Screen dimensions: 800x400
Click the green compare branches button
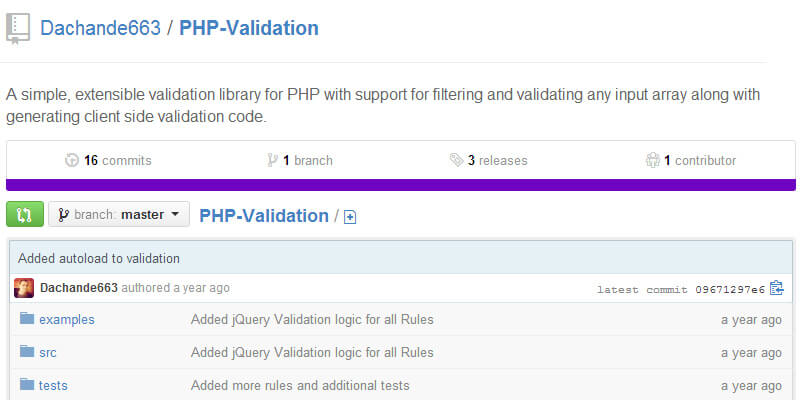pyautogui.click(x=25, y=214)
